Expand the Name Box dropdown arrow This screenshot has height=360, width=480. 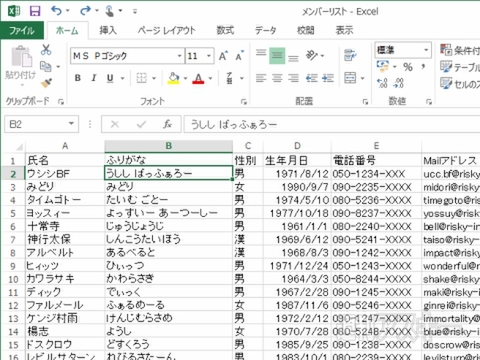[71, 124]
